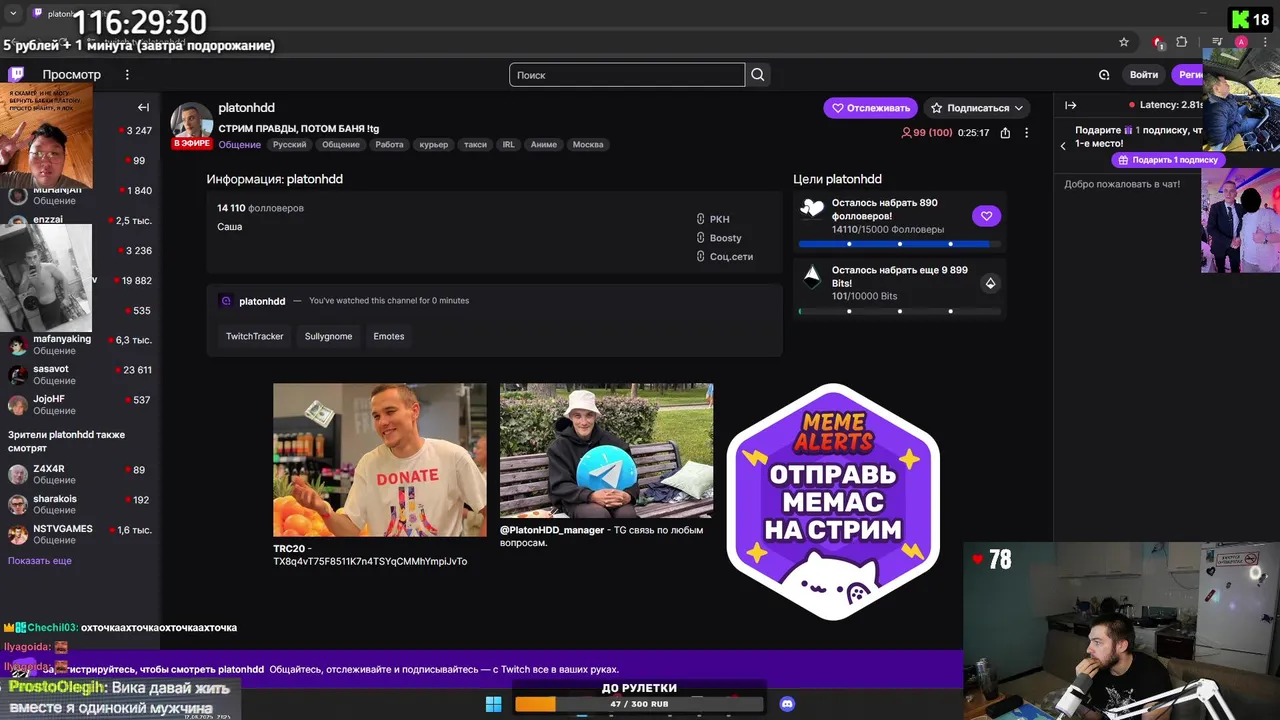Viewport: 1280px width, 720px height.
Task: Click the back chevron in the gift banner
Action: click(x=1063, y=146)
